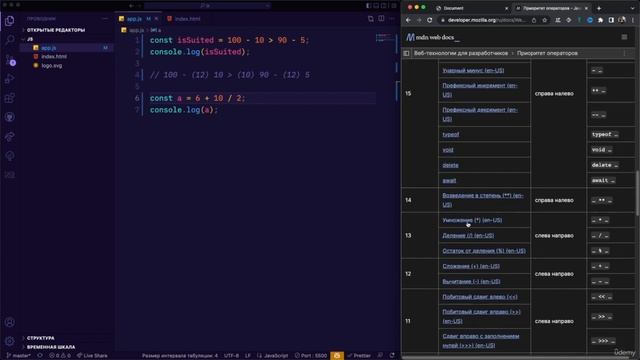Image resolution: width=640 pixels, height=360 pixels.
Task: Open the MDN hamburger menu
Action: pyautogui.click(x=624, y=37)
